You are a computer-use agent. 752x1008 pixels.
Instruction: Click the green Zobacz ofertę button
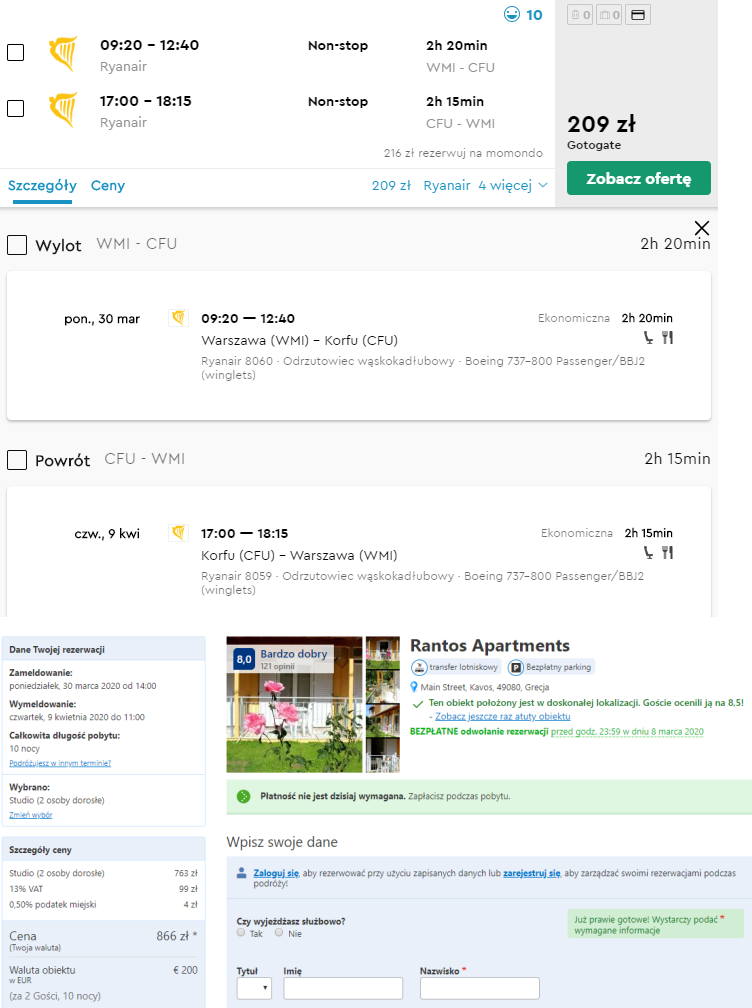pos(639,178)
